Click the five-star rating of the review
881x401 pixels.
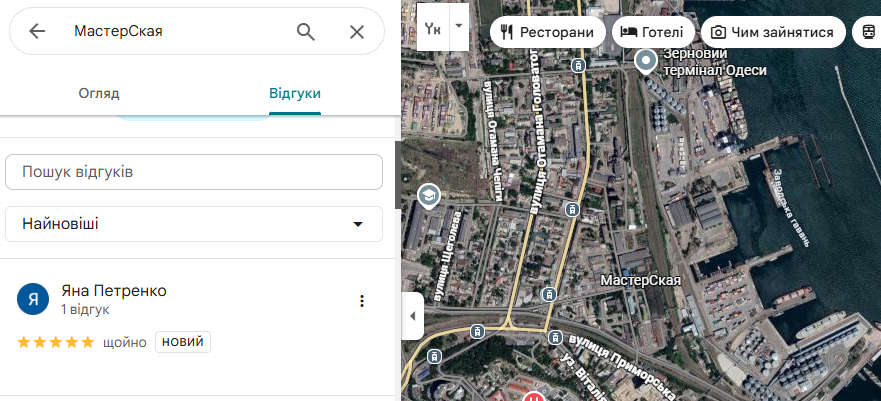coord(56,342)
